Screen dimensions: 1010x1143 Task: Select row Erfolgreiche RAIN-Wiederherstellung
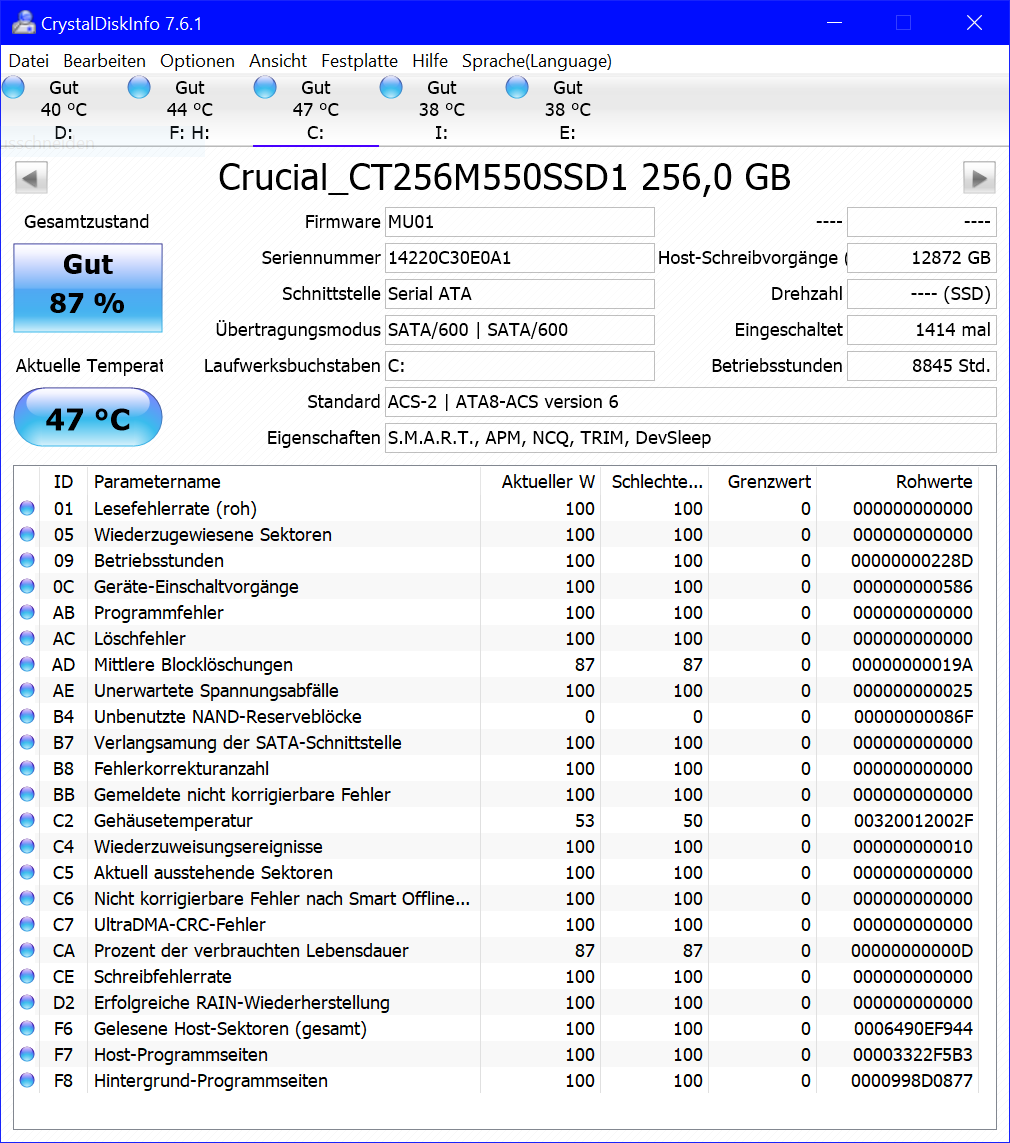(x=497, y=1002)
